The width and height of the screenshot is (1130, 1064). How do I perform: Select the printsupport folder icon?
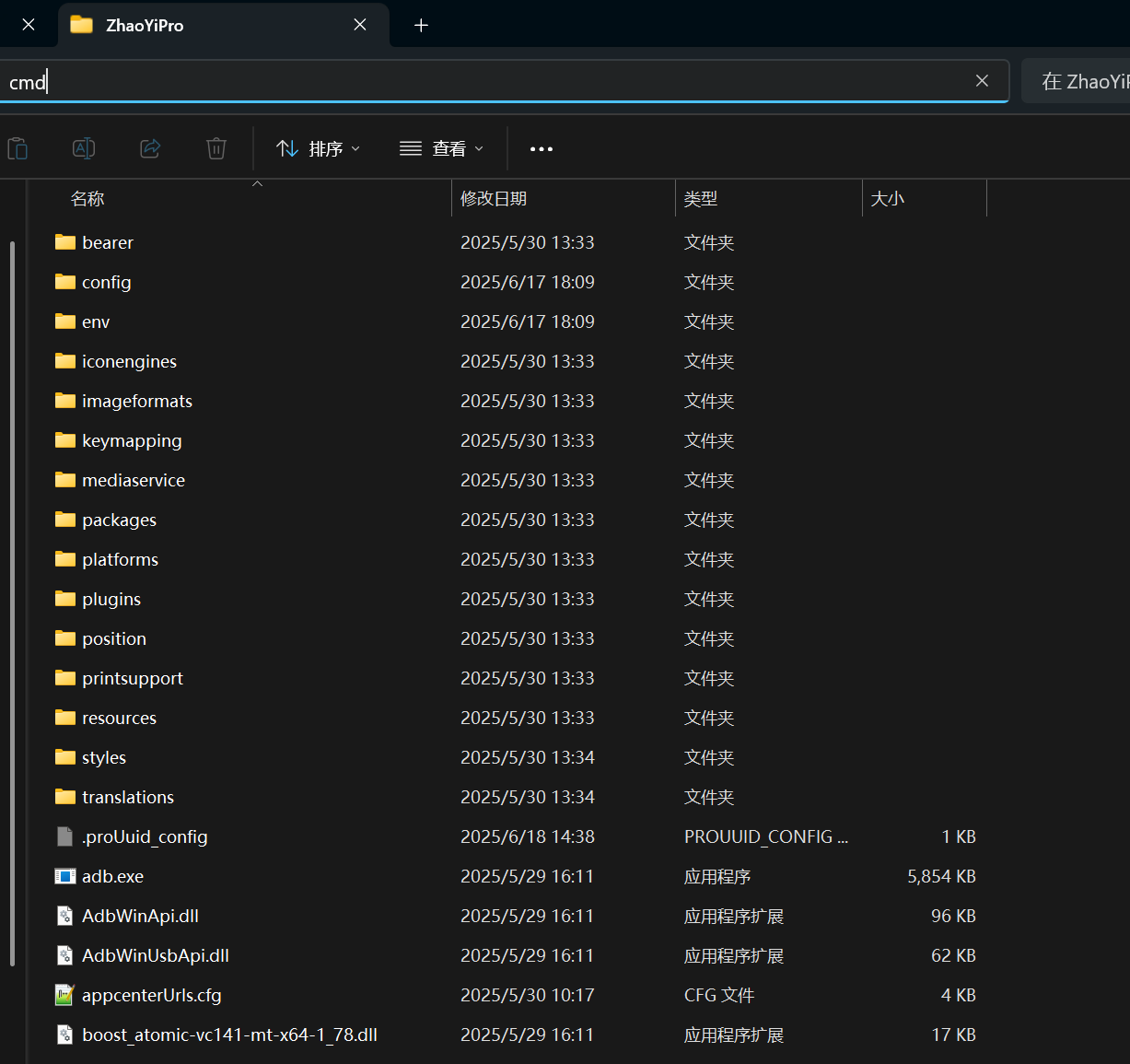[64, 678]
